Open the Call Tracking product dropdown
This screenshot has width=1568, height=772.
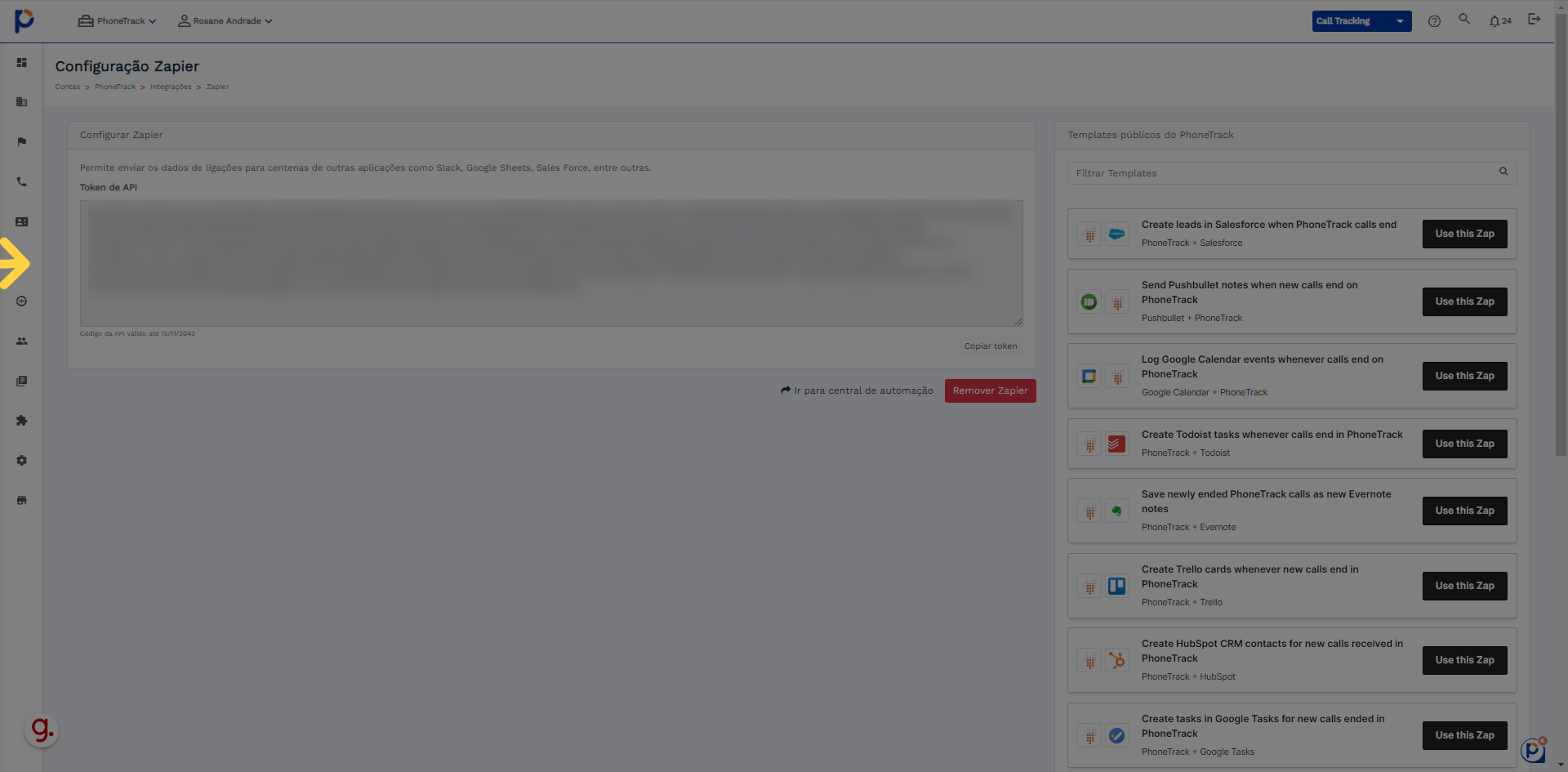click(x=1361, y=21)
